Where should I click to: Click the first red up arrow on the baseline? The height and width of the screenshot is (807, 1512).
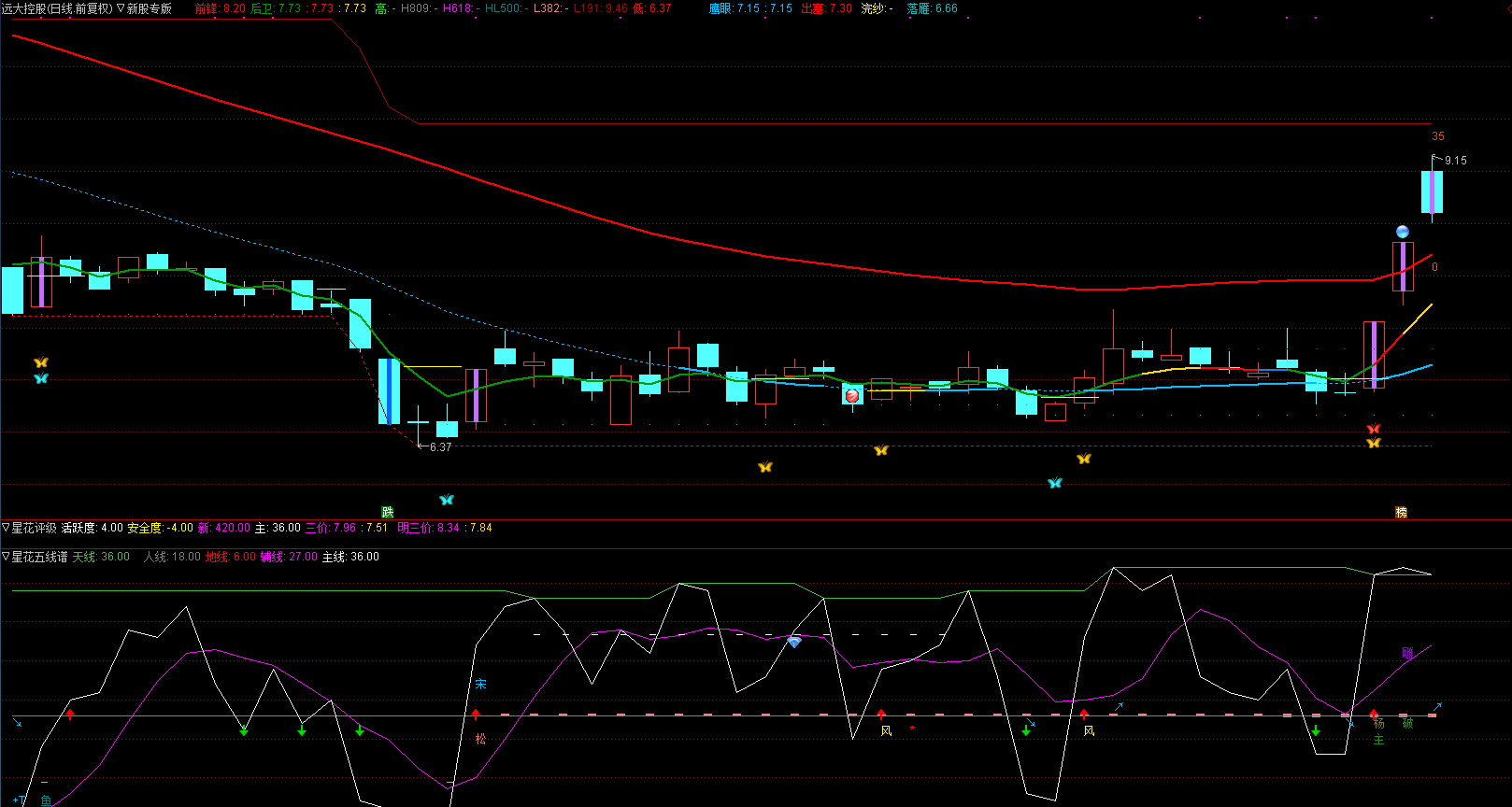click(70, 714)
